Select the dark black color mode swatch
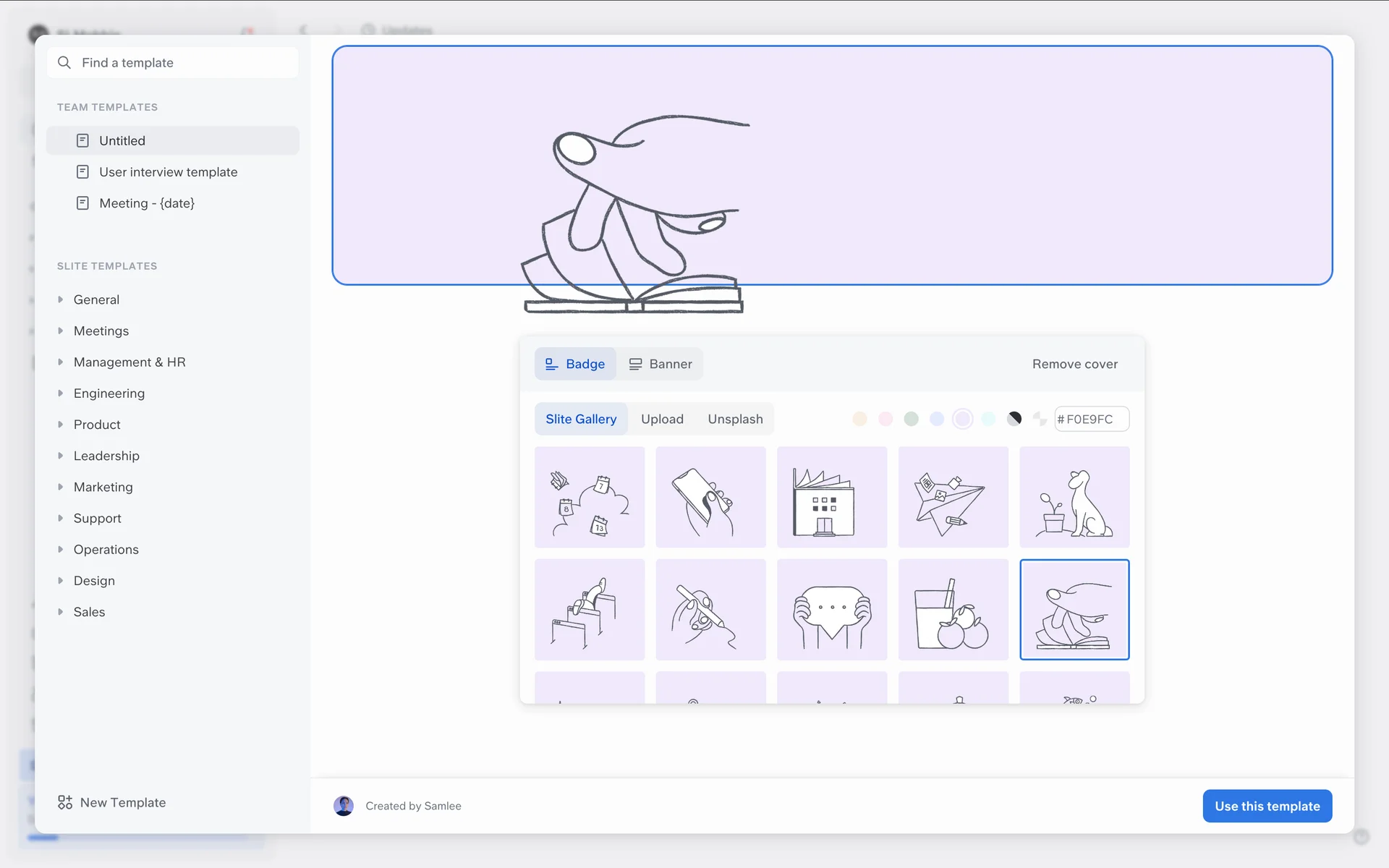Image resolution: width=1389 pixels, height=868 pixels. [x=1014, y=419]
